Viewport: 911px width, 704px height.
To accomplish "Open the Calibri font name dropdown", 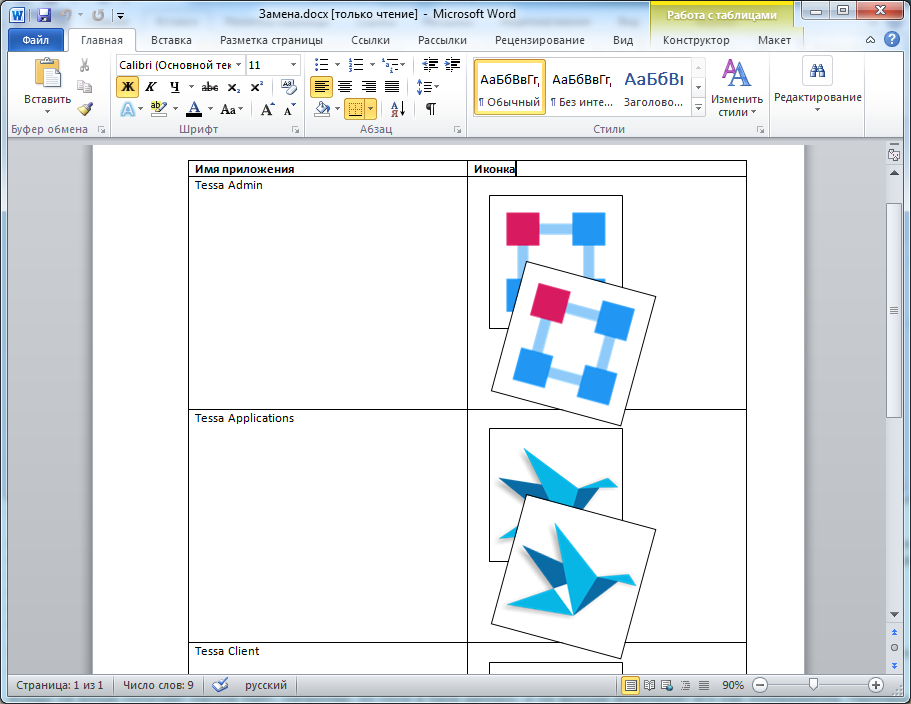I will (237, 65).
